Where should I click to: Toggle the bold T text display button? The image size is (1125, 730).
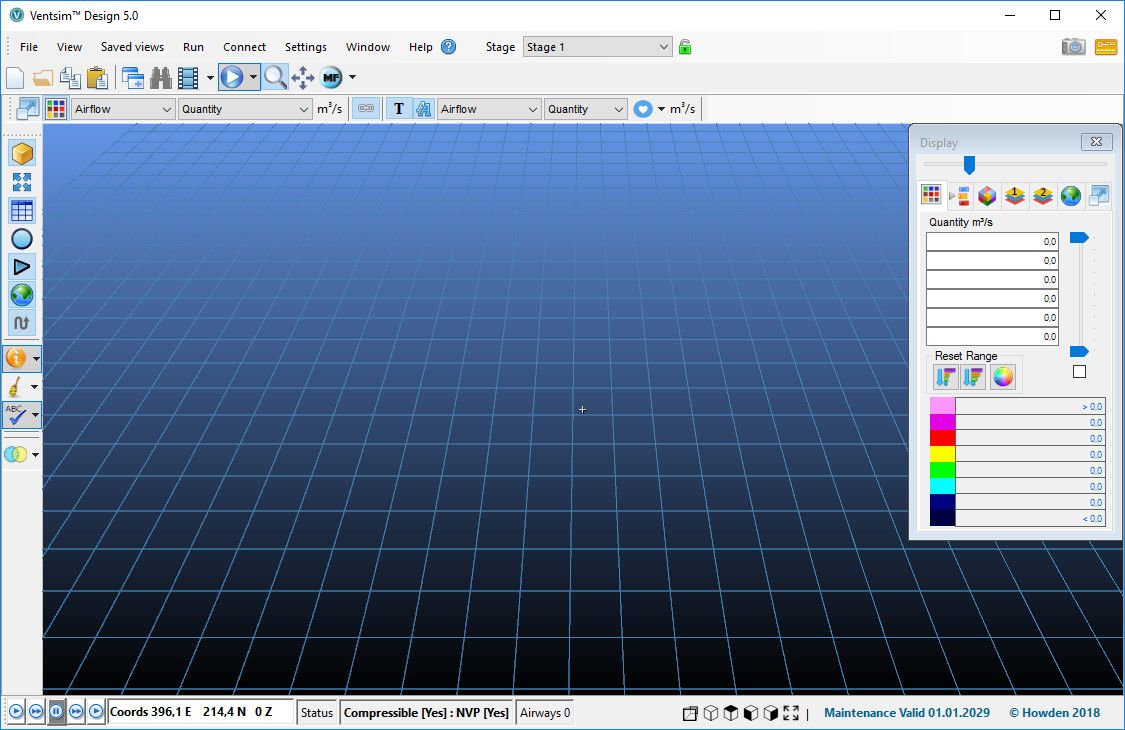398,109
